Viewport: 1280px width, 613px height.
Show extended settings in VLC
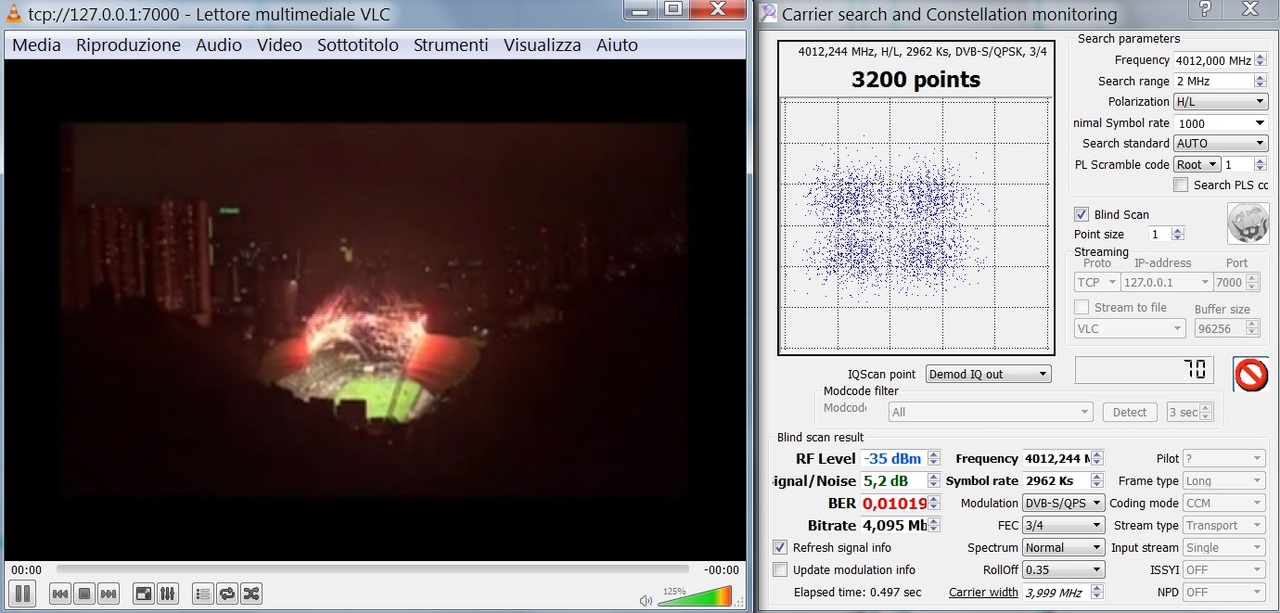[168, 593]
